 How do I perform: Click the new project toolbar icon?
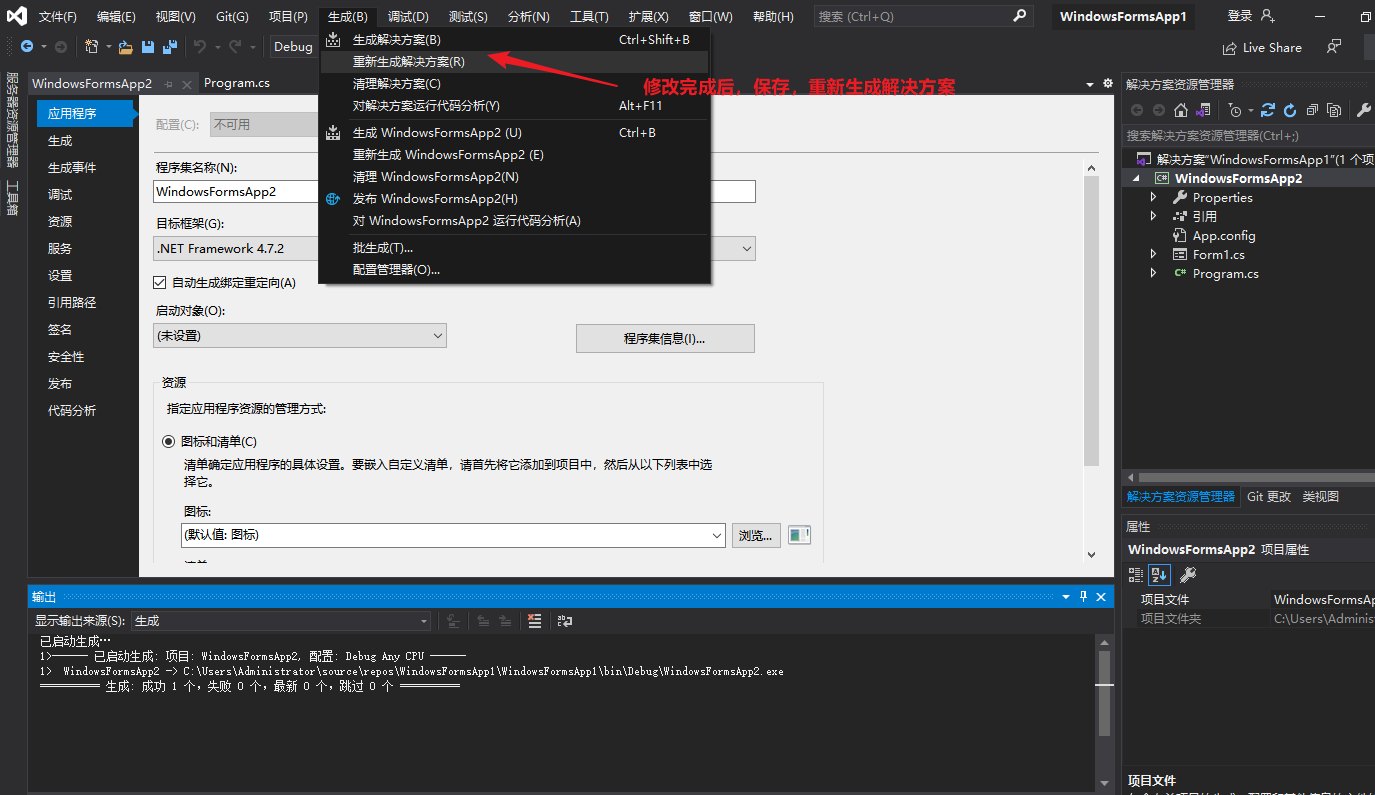(x=92, y=47)
